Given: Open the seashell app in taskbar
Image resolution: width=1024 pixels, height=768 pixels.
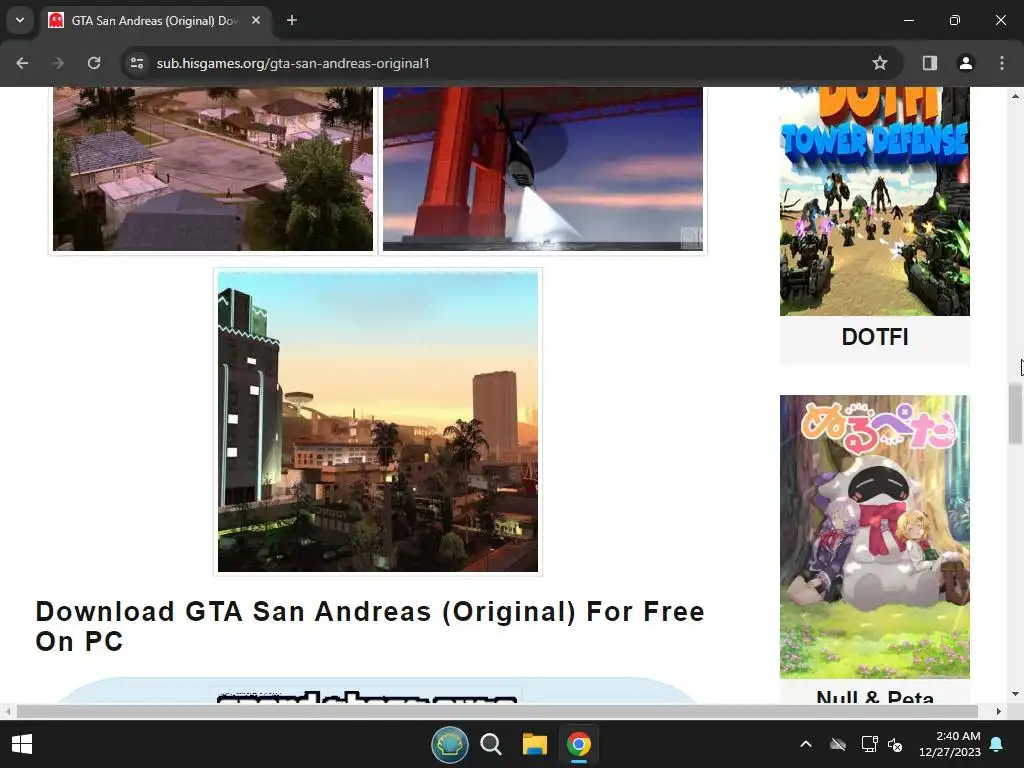Looking at the screenshot, I should 449,744.
